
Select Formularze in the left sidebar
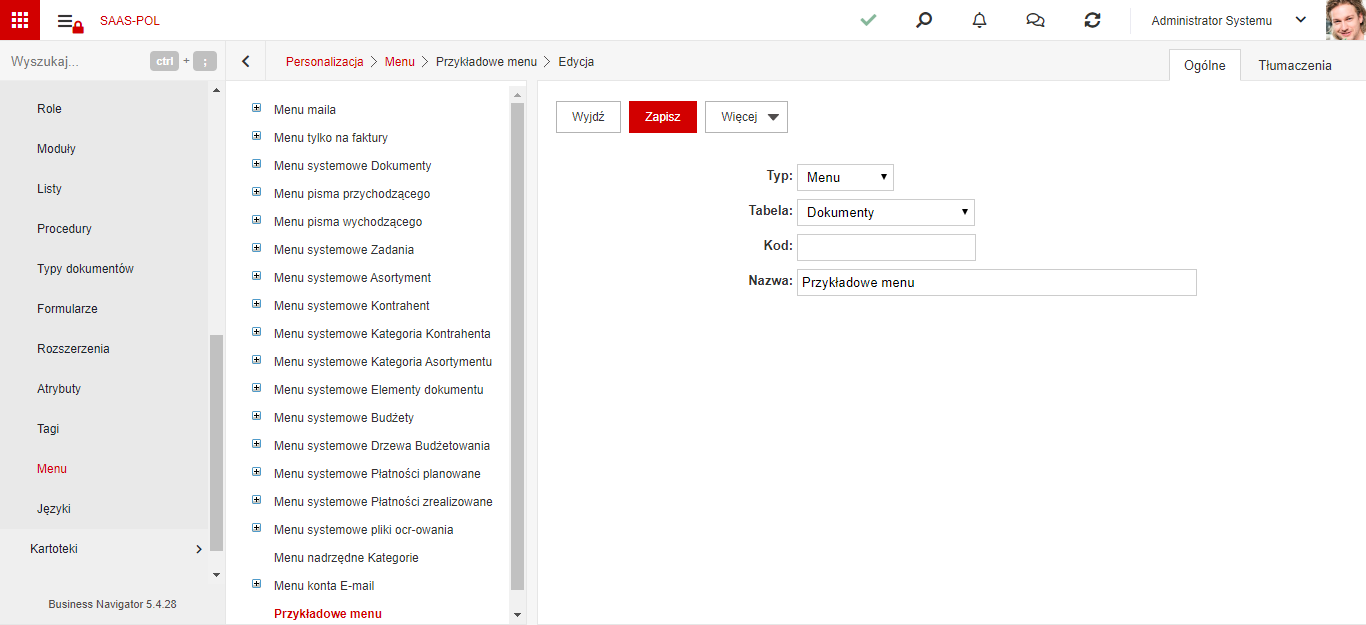67,309
